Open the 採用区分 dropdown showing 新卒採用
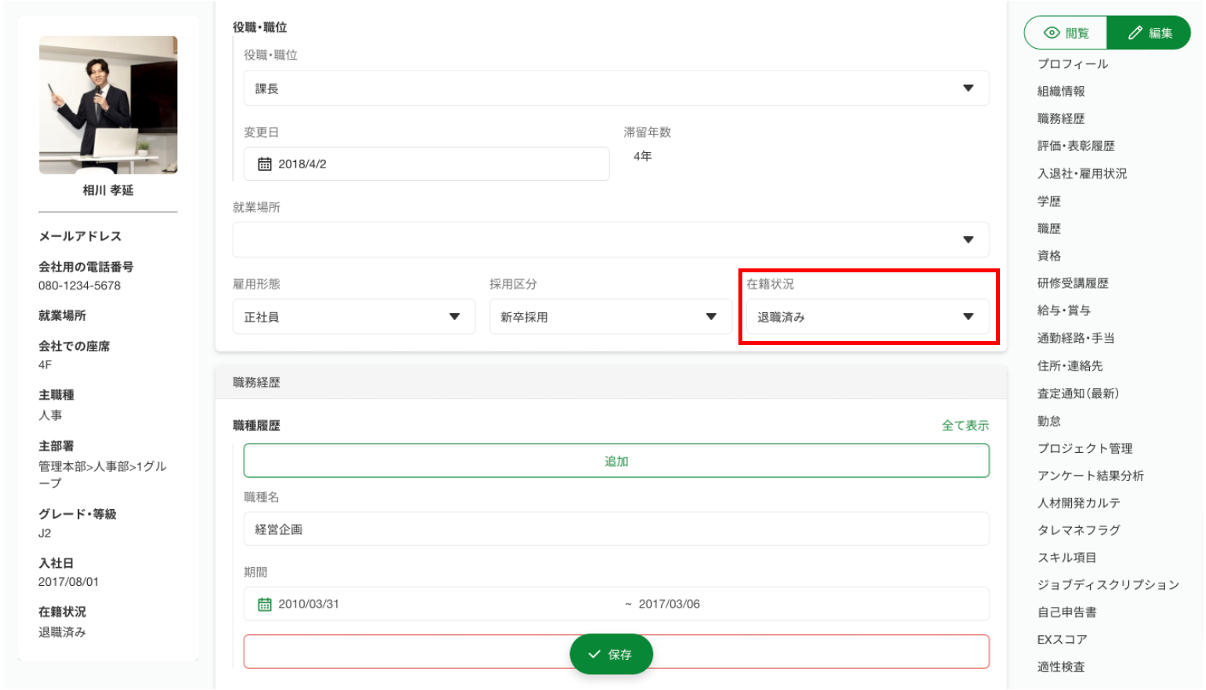The image size is (1206, 690). (x=609, y=317)
